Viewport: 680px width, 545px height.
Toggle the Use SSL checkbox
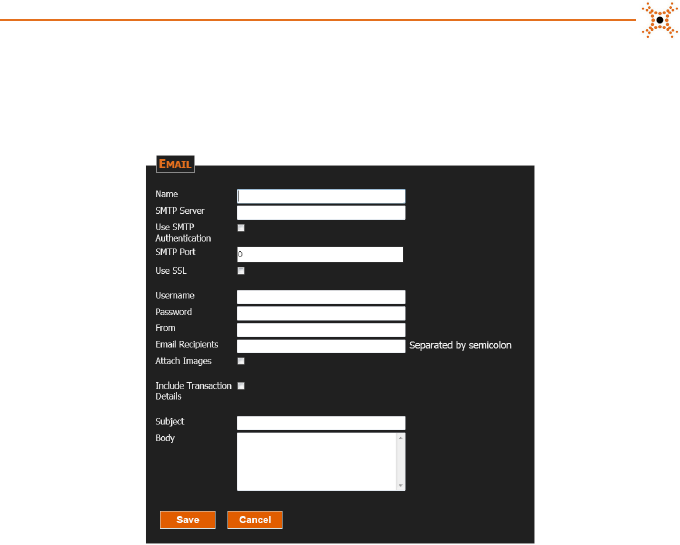[x=241, y=271]
